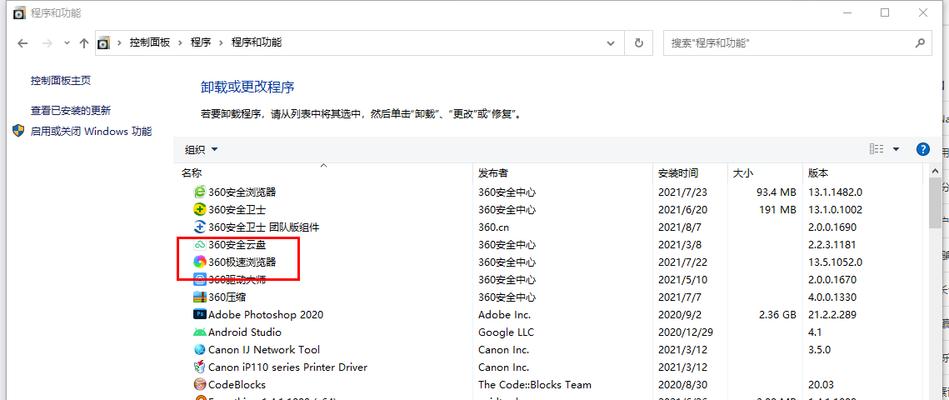The image size is (949, 400).
Task: Click the 360安全浏览器 program icon
Action: coord(200,192)
